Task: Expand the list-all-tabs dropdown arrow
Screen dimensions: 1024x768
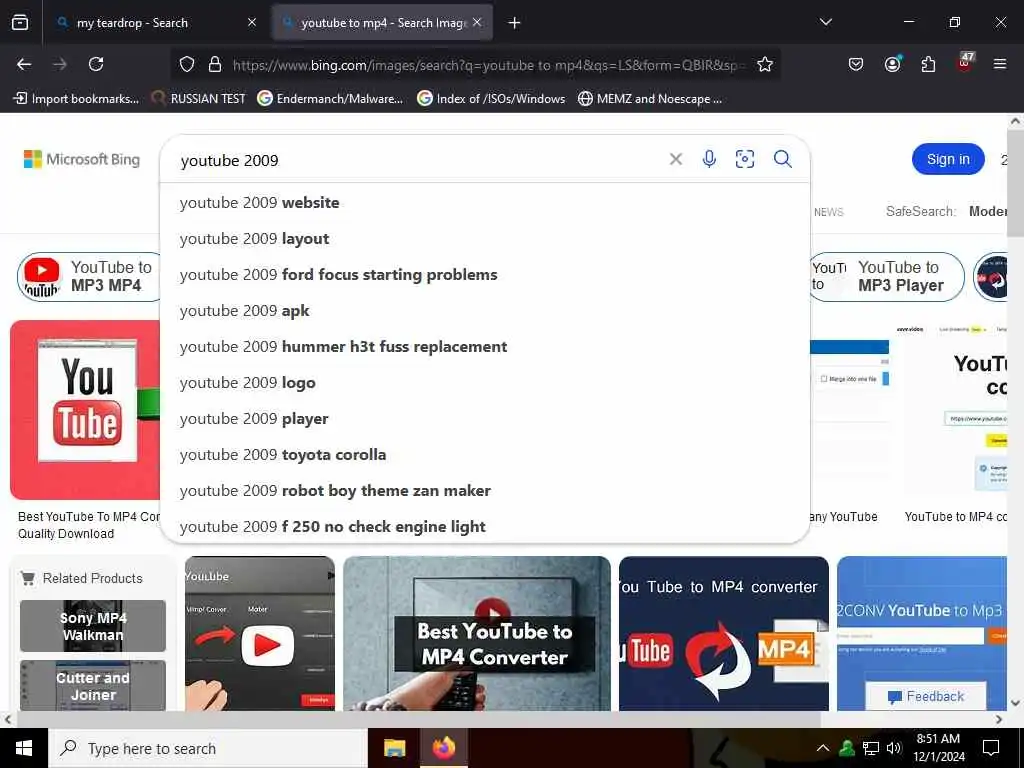Action: (825, 22)
